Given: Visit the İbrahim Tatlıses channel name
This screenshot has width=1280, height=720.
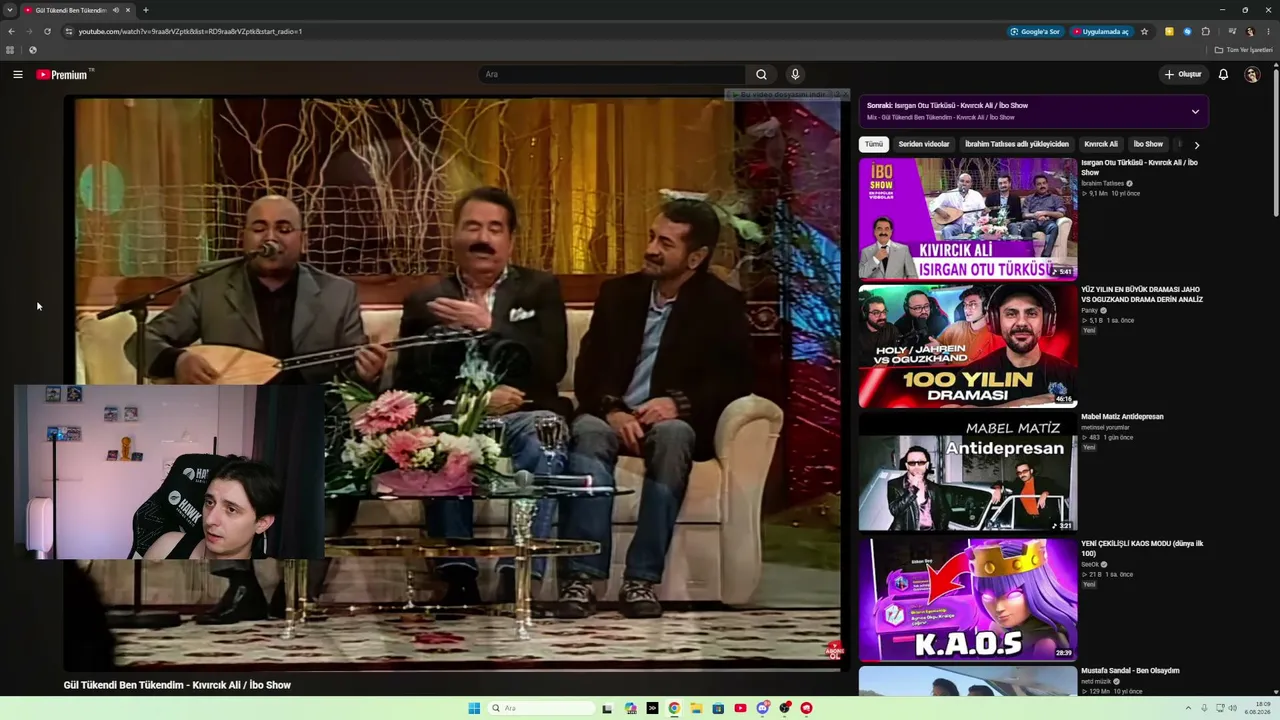Looking at the screenshot, I should (x=1103, y=183).
